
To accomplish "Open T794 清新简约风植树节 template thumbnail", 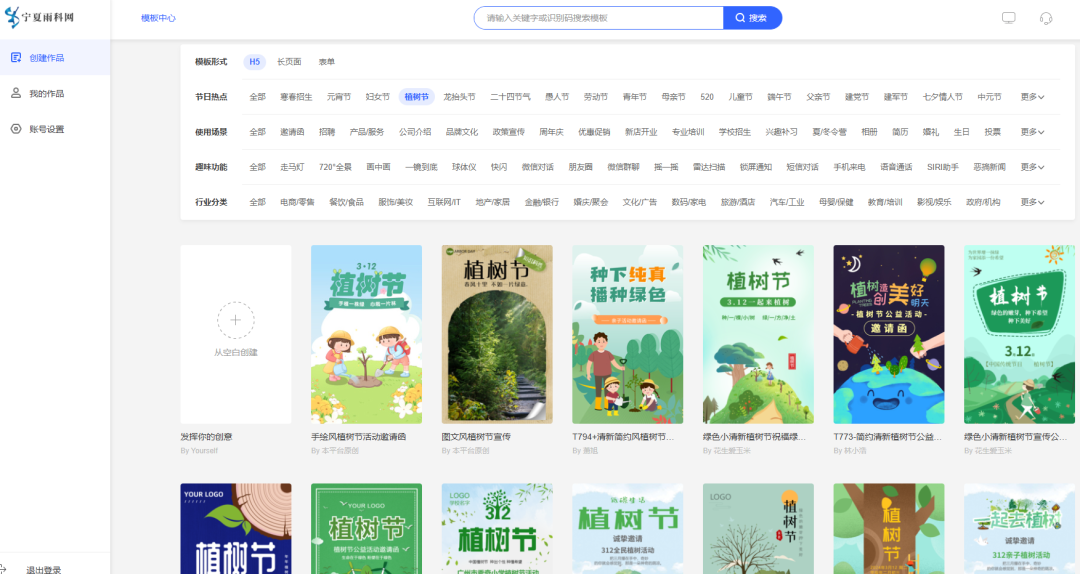I will click(x=627, y=334).
